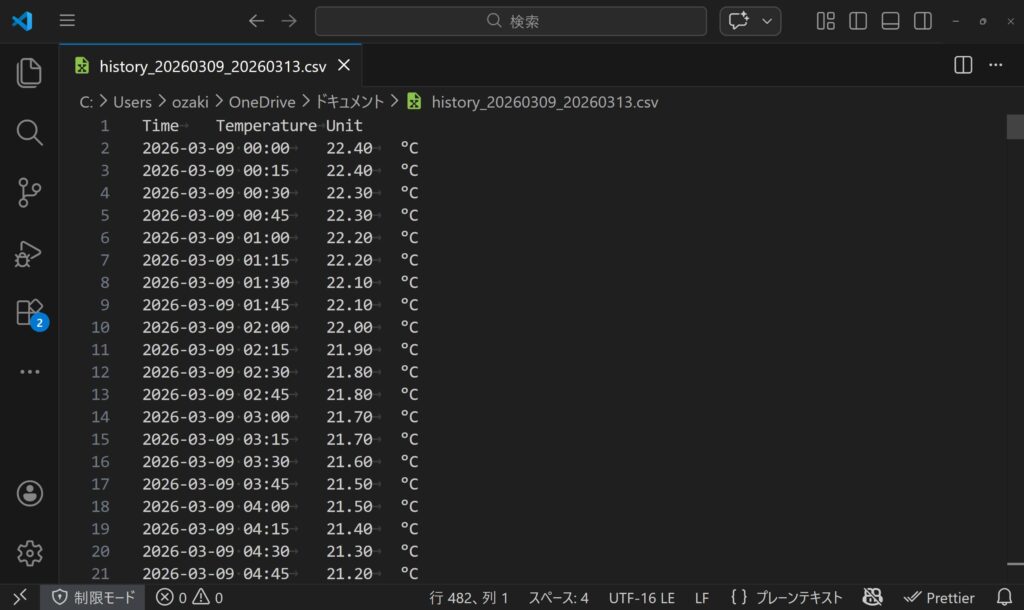Open the Search view in activity bar
Screen dimensions: 1024x610
click(29, 132)
